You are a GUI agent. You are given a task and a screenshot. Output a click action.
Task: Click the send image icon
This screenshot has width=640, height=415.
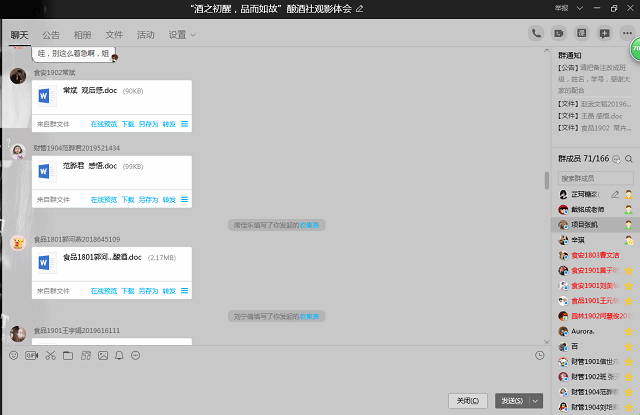click(x=102, y=355)
